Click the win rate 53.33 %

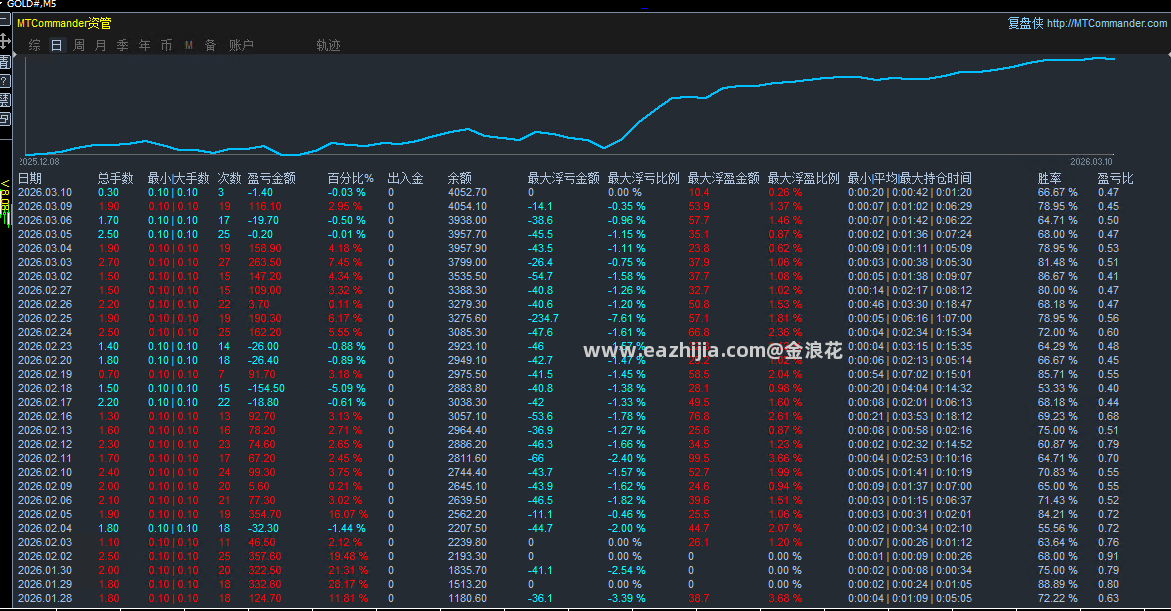pyautogui.click(x=1057, y=388)
